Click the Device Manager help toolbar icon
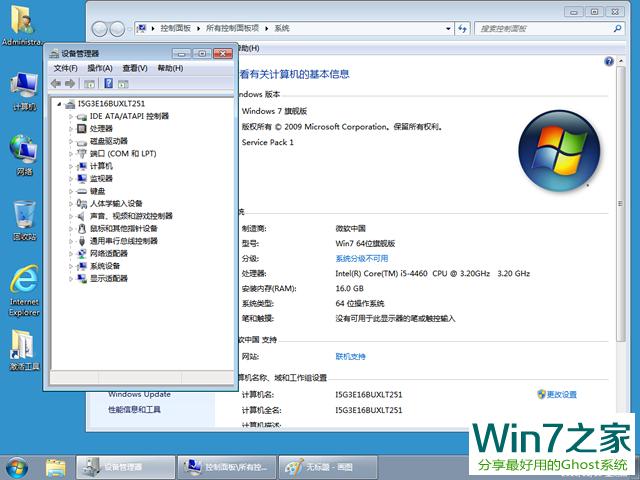 (109, 83)
